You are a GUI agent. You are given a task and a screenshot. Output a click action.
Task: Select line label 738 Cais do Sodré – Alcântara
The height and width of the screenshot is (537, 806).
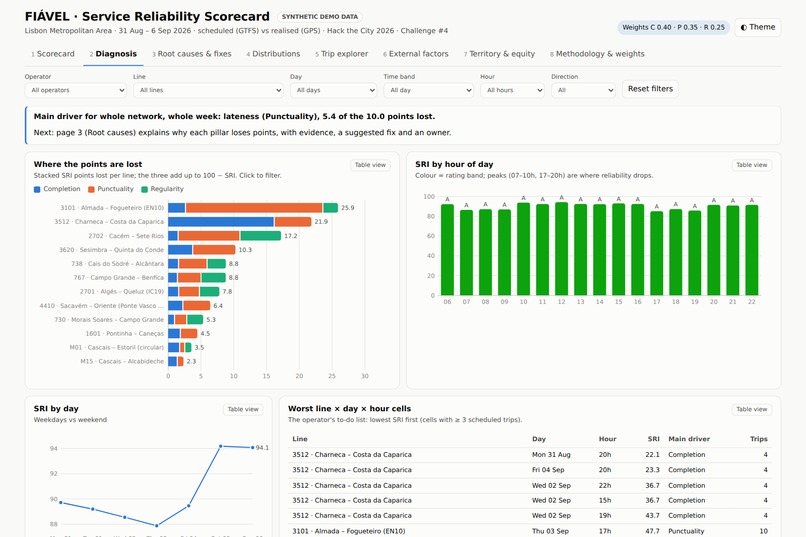(x=117, y=264)
